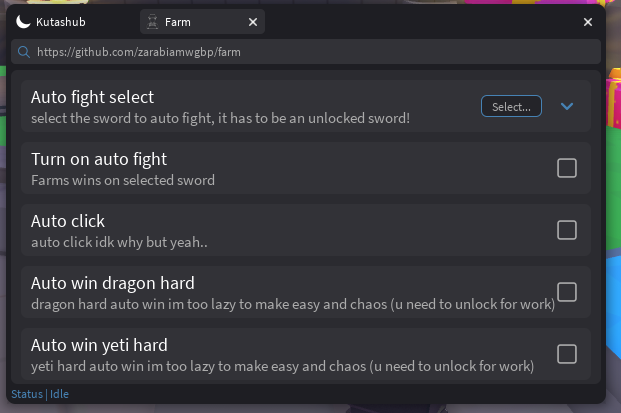
Task: Click the Kutashub moon logo icon
Action: pos(23,22)
